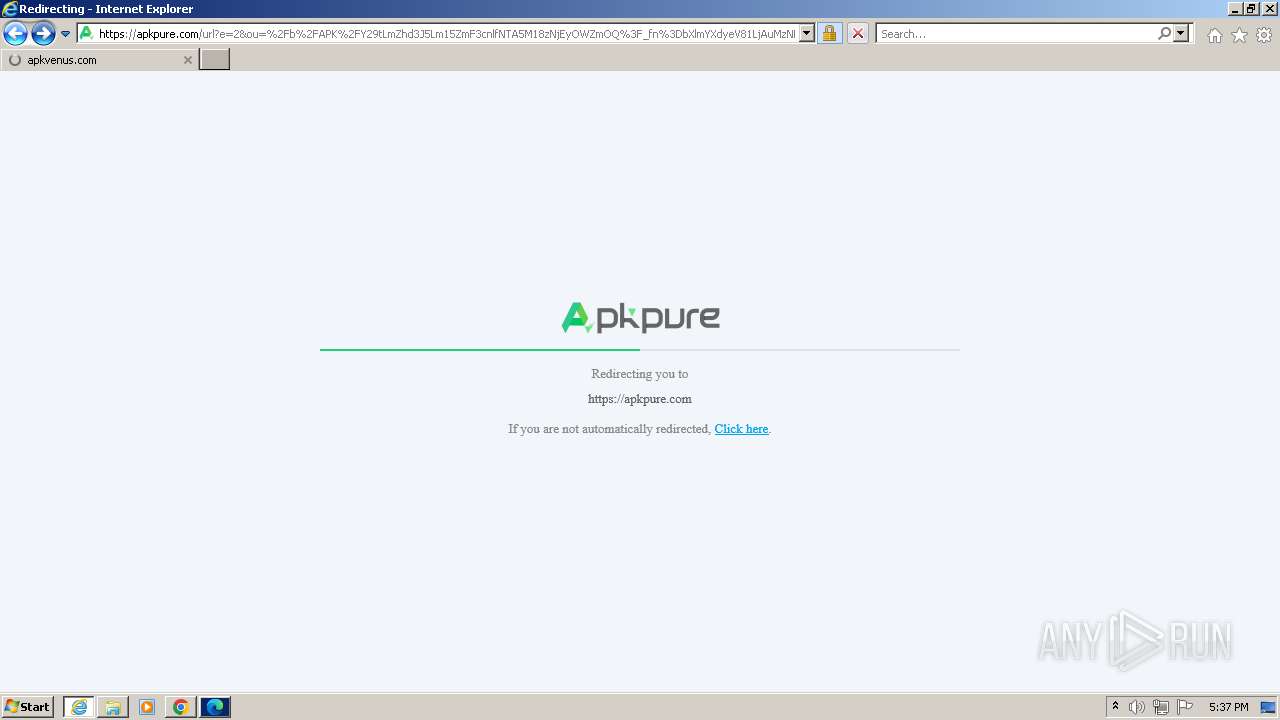Open Favorites star icon
Image resolution: width=1280 pixels, height=720 pixels.
pos(1239,35)
